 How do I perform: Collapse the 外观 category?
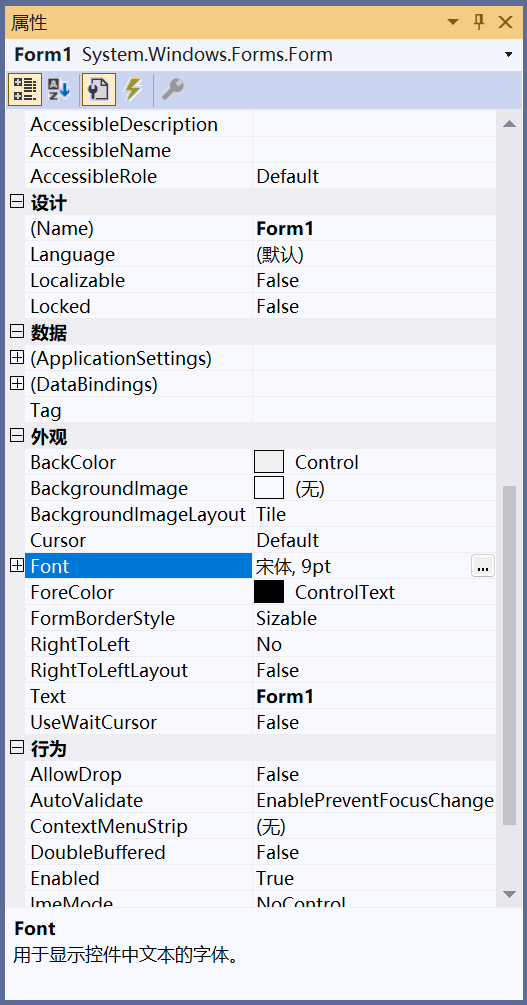point(17,436)
